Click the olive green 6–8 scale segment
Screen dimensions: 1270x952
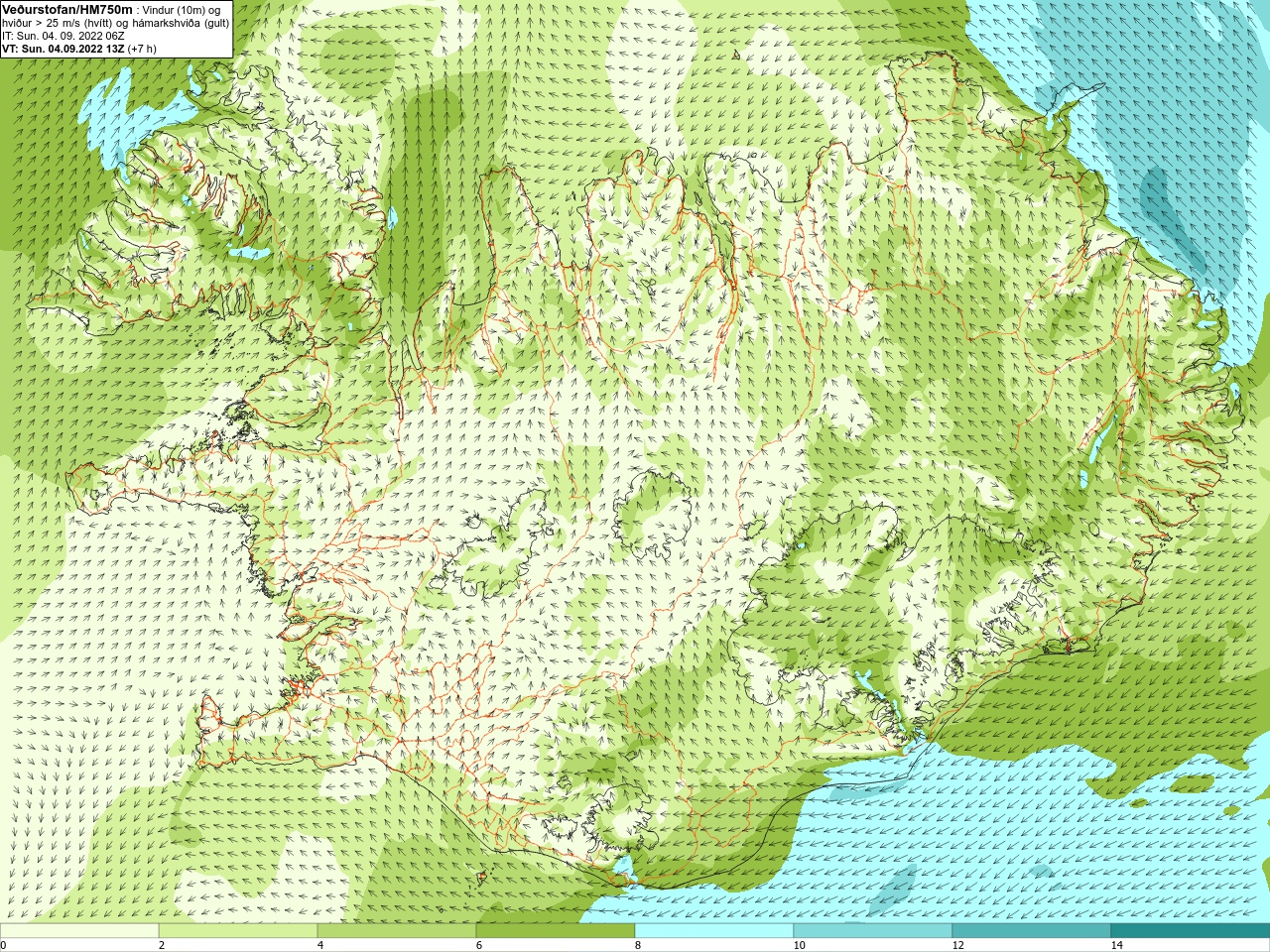(556, 931)
